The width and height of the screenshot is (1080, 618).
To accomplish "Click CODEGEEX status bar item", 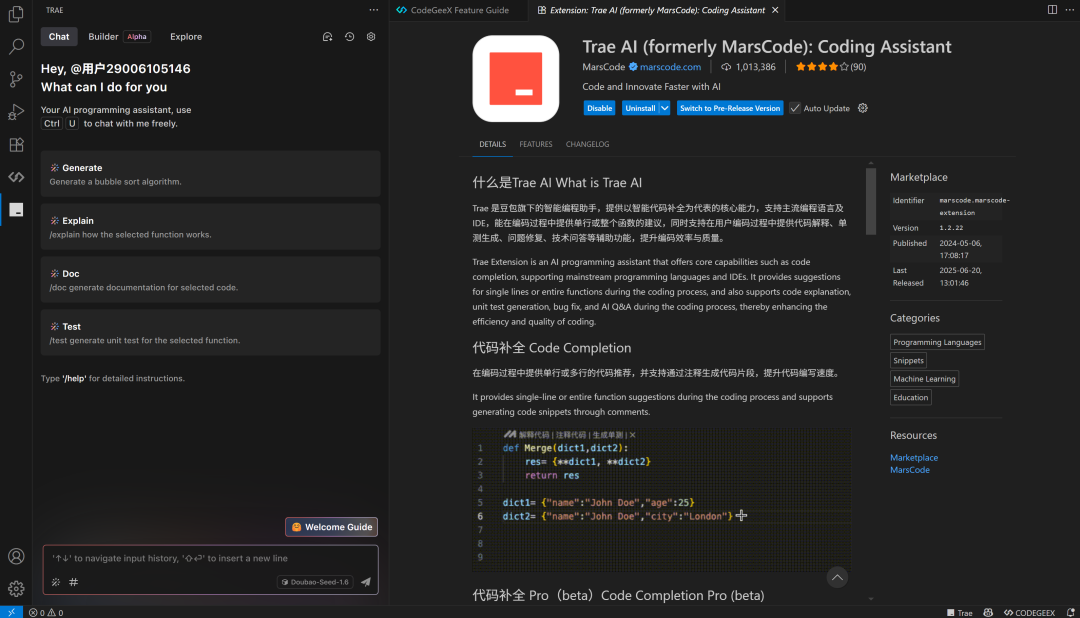I will 1029,612.
